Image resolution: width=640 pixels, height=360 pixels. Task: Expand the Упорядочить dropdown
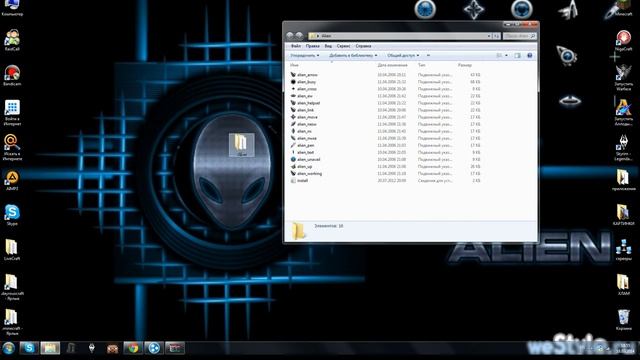tap(304, 56)
